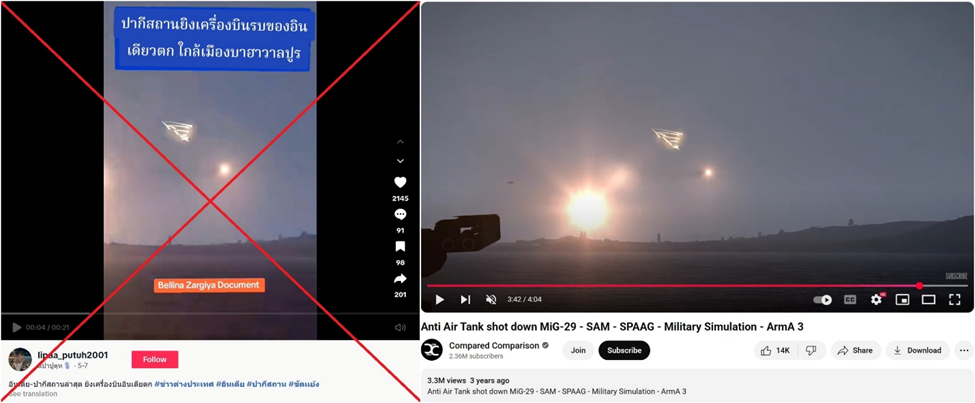Open more actions three-dot menu
This screenshot has height=403, width=975.
point(964,351)
